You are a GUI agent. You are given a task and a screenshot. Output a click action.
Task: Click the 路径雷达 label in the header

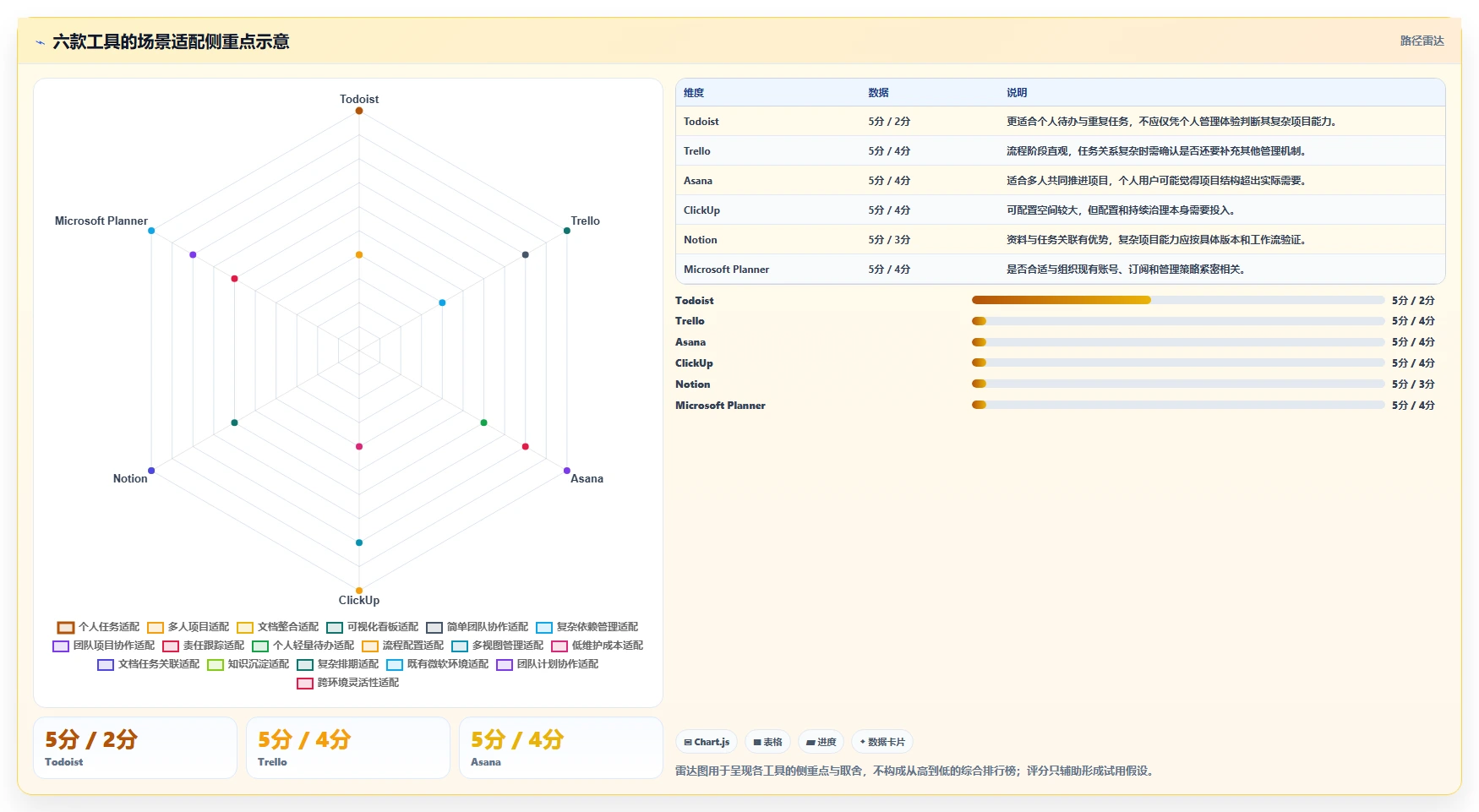tap(1422, 41)
